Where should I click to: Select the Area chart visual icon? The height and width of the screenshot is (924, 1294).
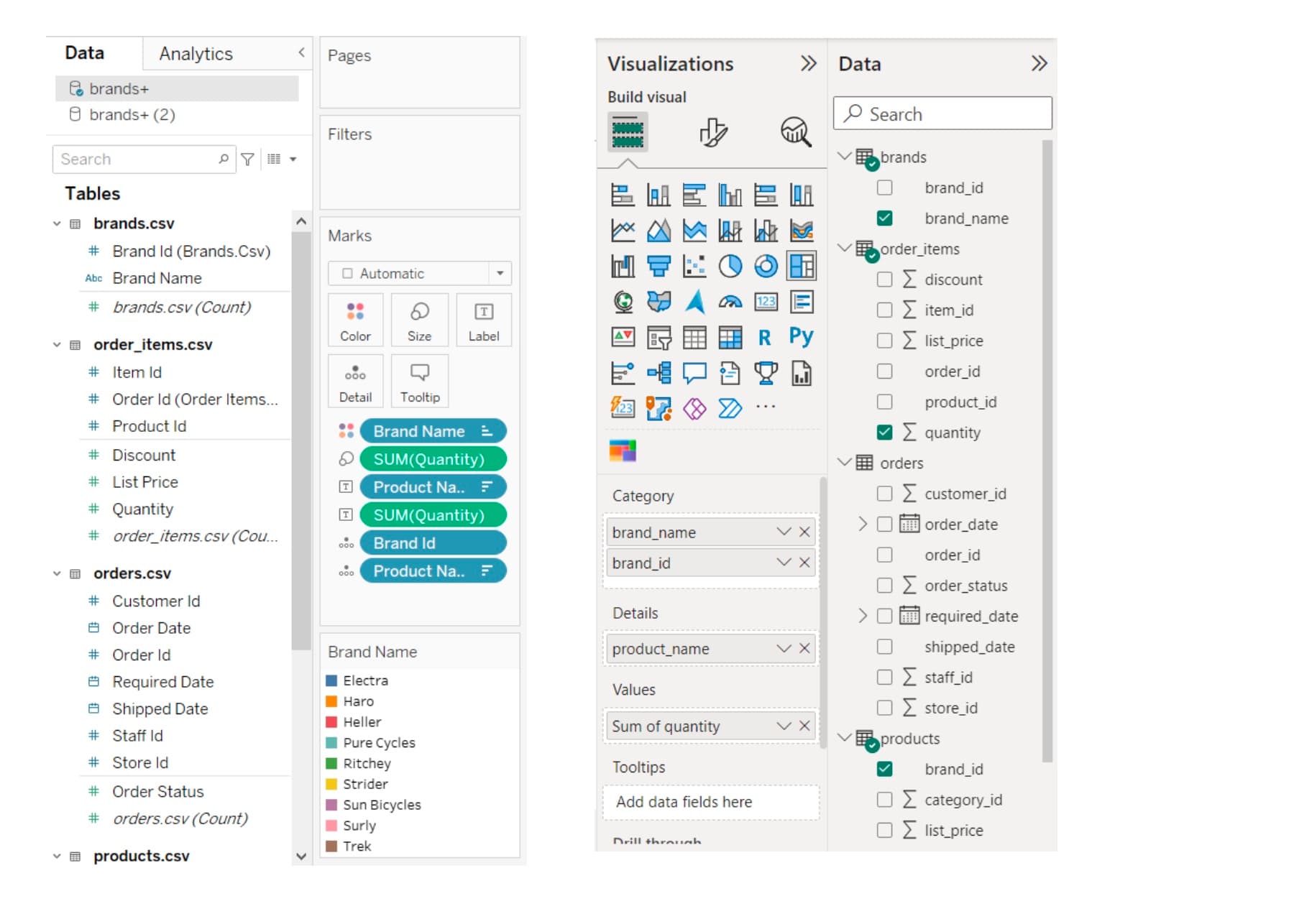pyautogui.click(x=659, y=231)
